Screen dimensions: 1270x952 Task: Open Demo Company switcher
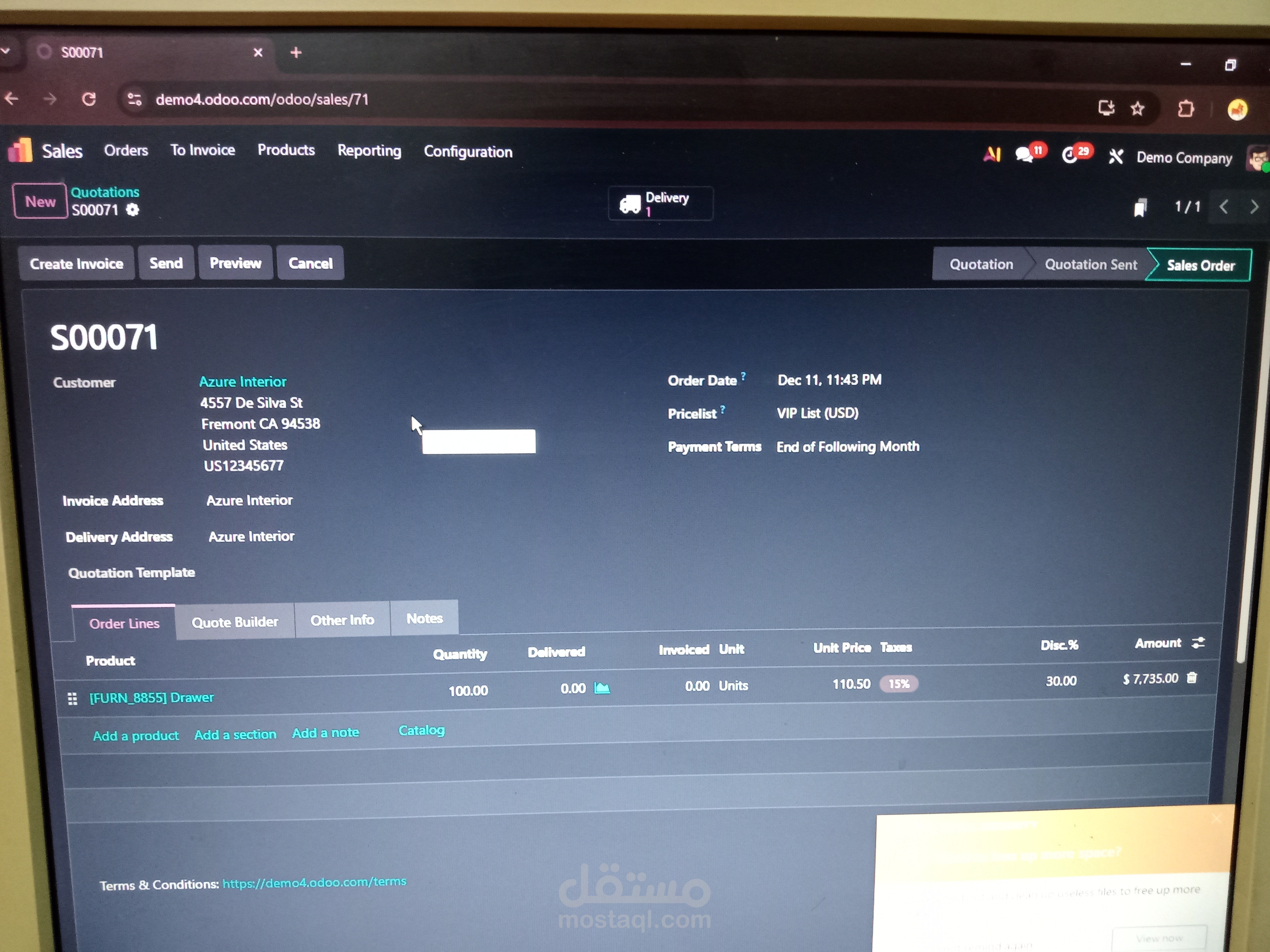tap(1184, 158)
